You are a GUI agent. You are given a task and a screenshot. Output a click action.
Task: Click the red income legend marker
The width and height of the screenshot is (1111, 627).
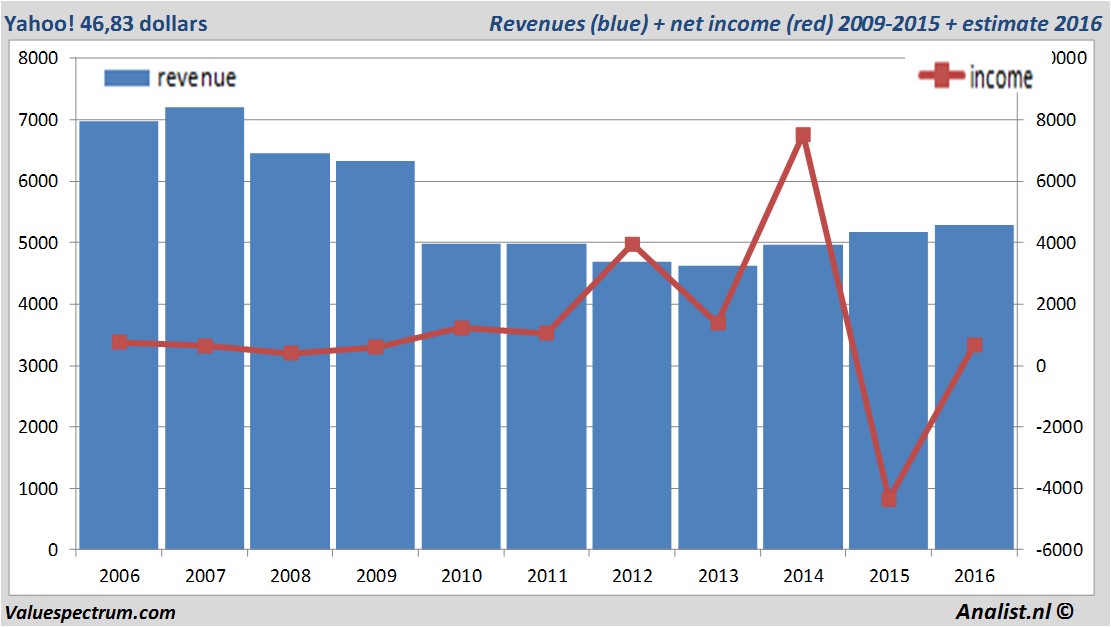point(941,75)
